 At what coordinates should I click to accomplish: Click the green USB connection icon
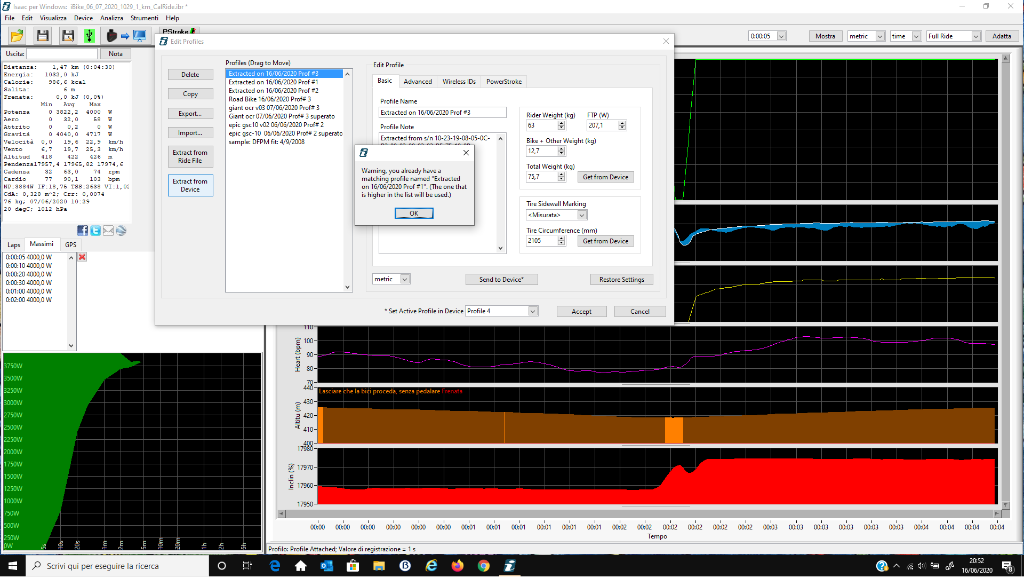coord(89,35)
